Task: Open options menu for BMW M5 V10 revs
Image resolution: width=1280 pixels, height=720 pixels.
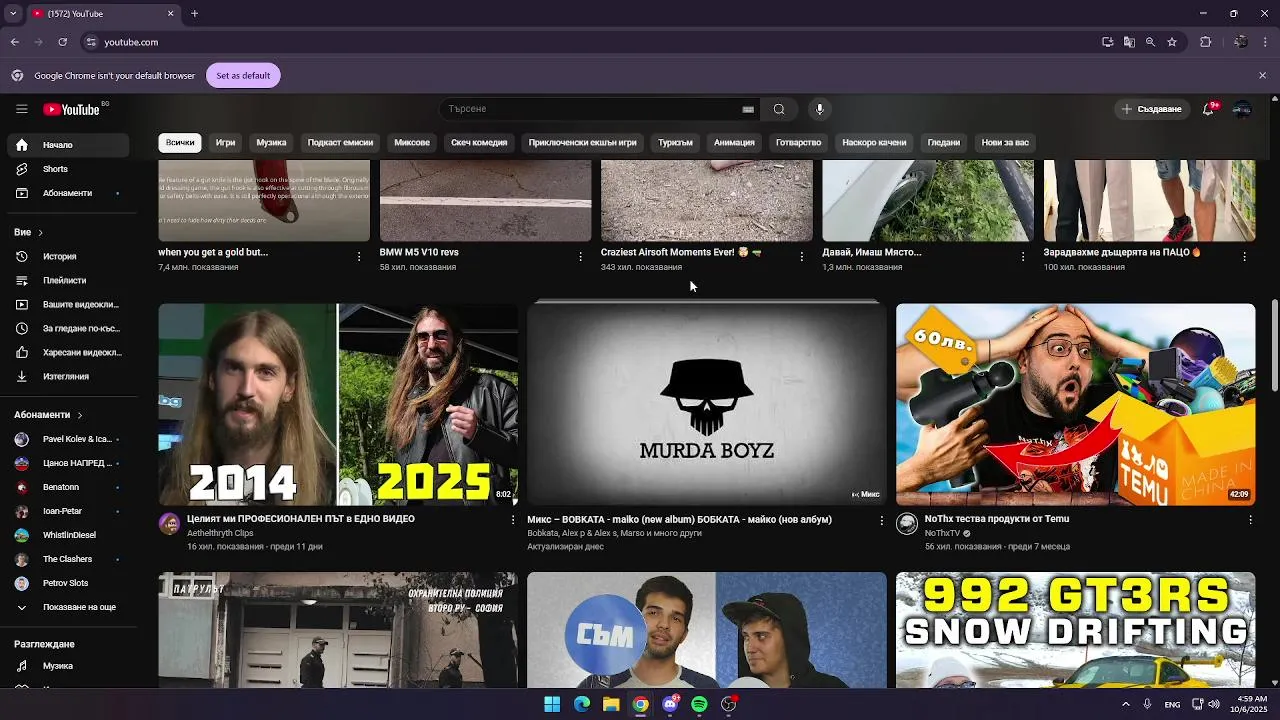Action: [x=580, y=257]
